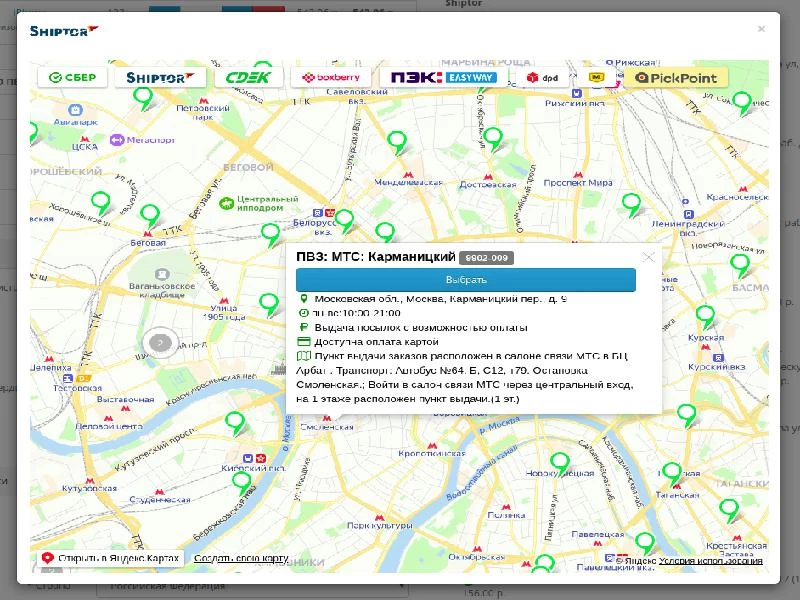This screenshot has width=800, height=600.
Task: Choose the boxberry carrier filter
Action: 331,78
